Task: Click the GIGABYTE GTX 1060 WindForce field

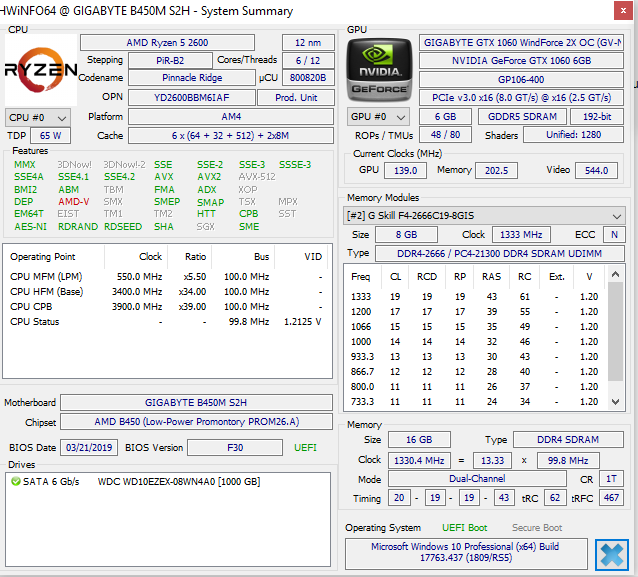Action: tap(521, 43)
